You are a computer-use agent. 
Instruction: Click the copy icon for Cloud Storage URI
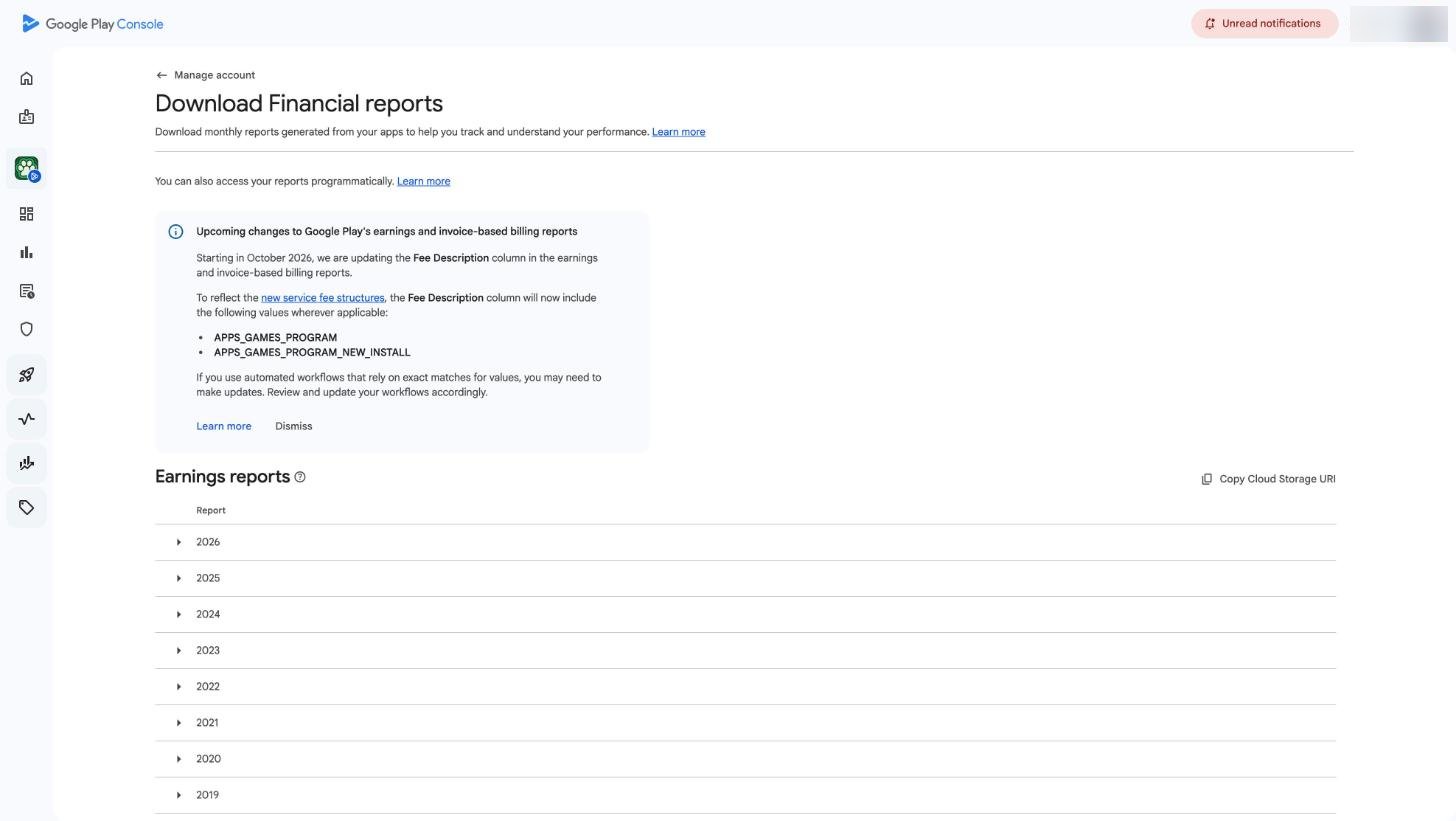1207,479
